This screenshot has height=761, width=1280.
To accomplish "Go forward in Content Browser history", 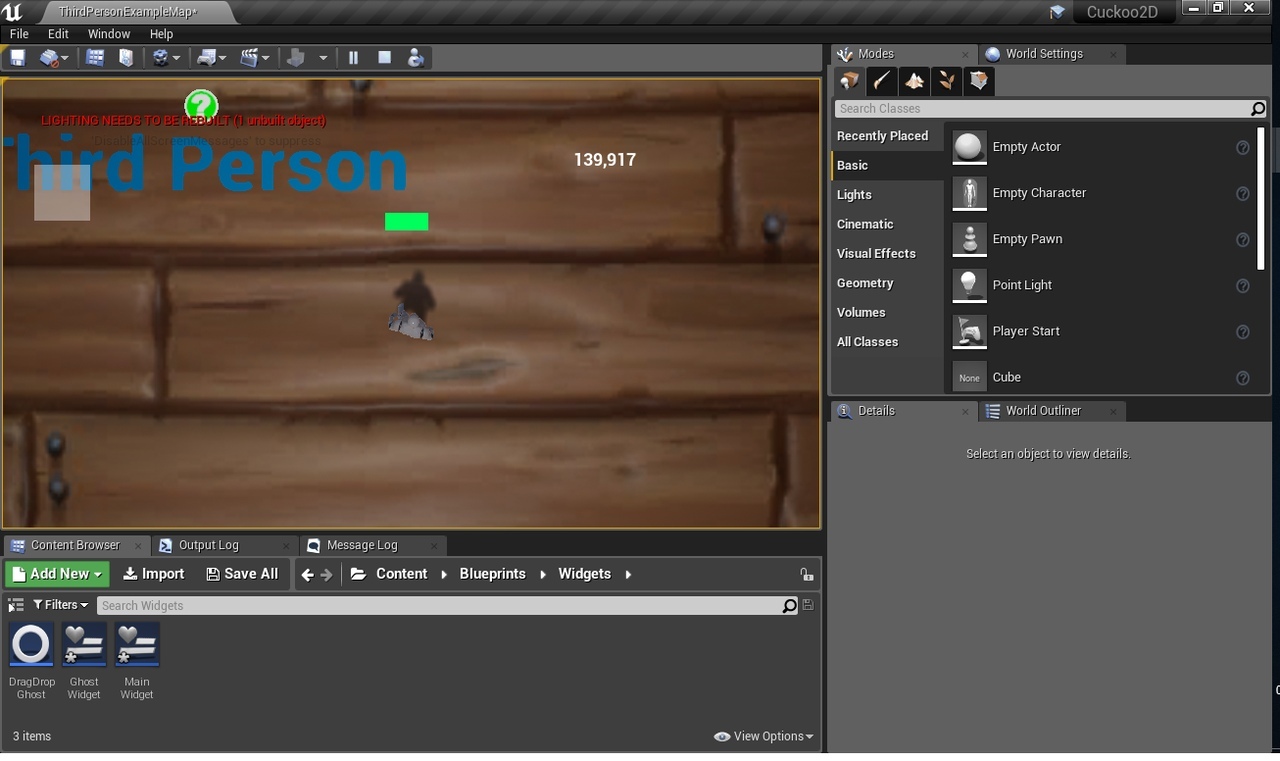I will pos(326,575).
